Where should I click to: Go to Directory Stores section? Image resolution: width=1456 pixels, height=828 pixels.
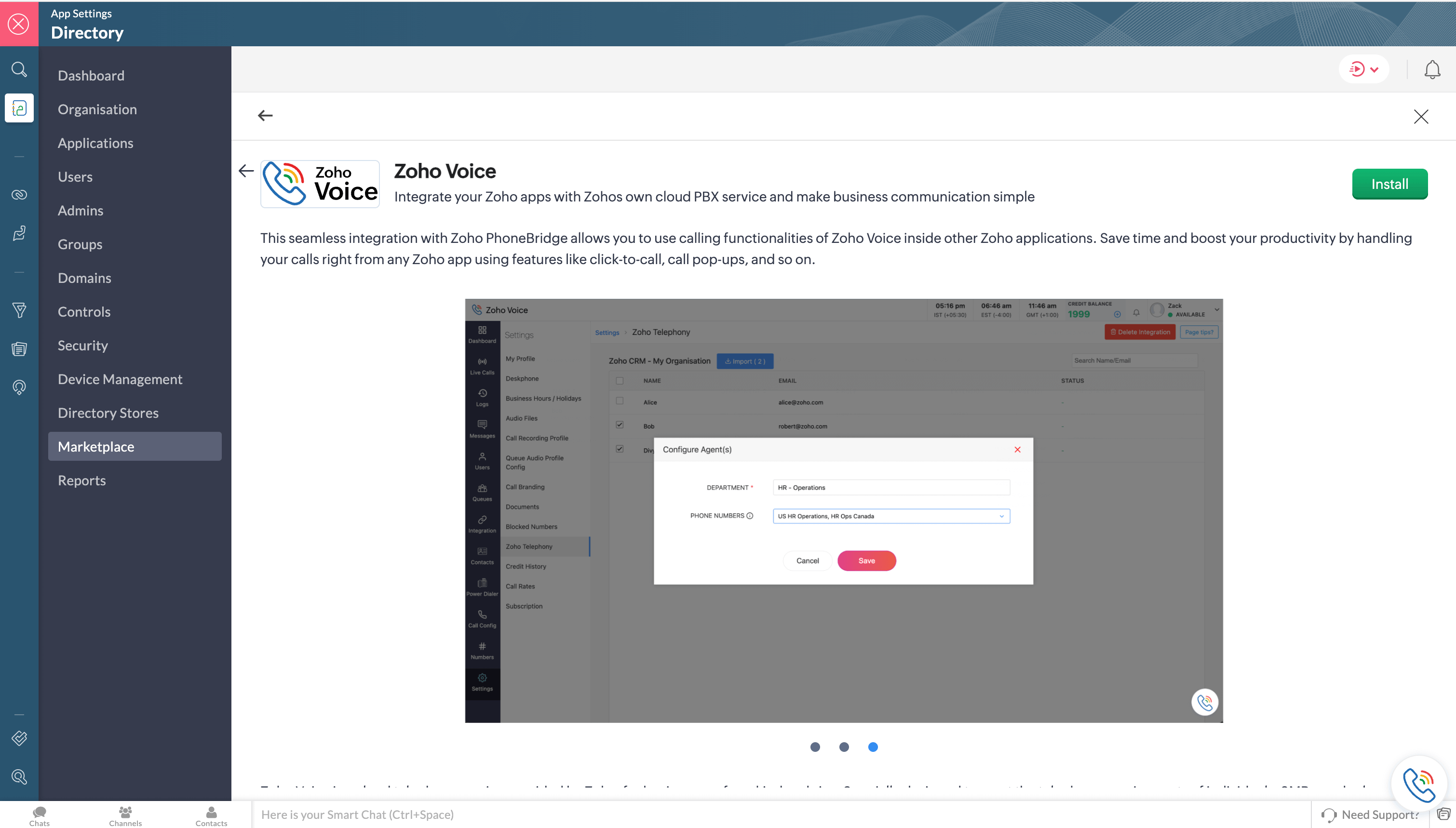click(108, 413)
